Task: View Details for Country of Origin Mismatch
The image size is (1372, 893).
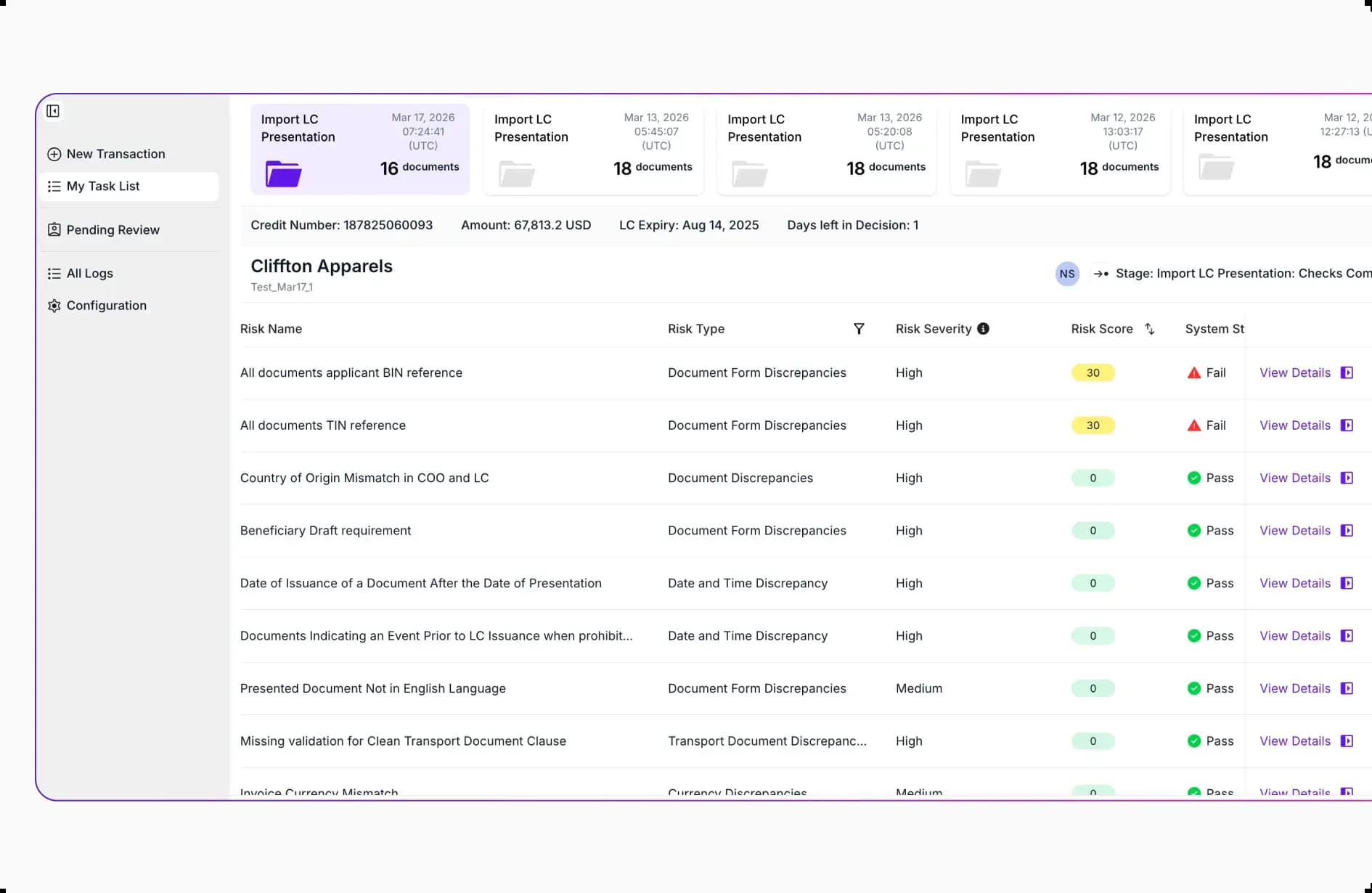Action: (1294, 478)
